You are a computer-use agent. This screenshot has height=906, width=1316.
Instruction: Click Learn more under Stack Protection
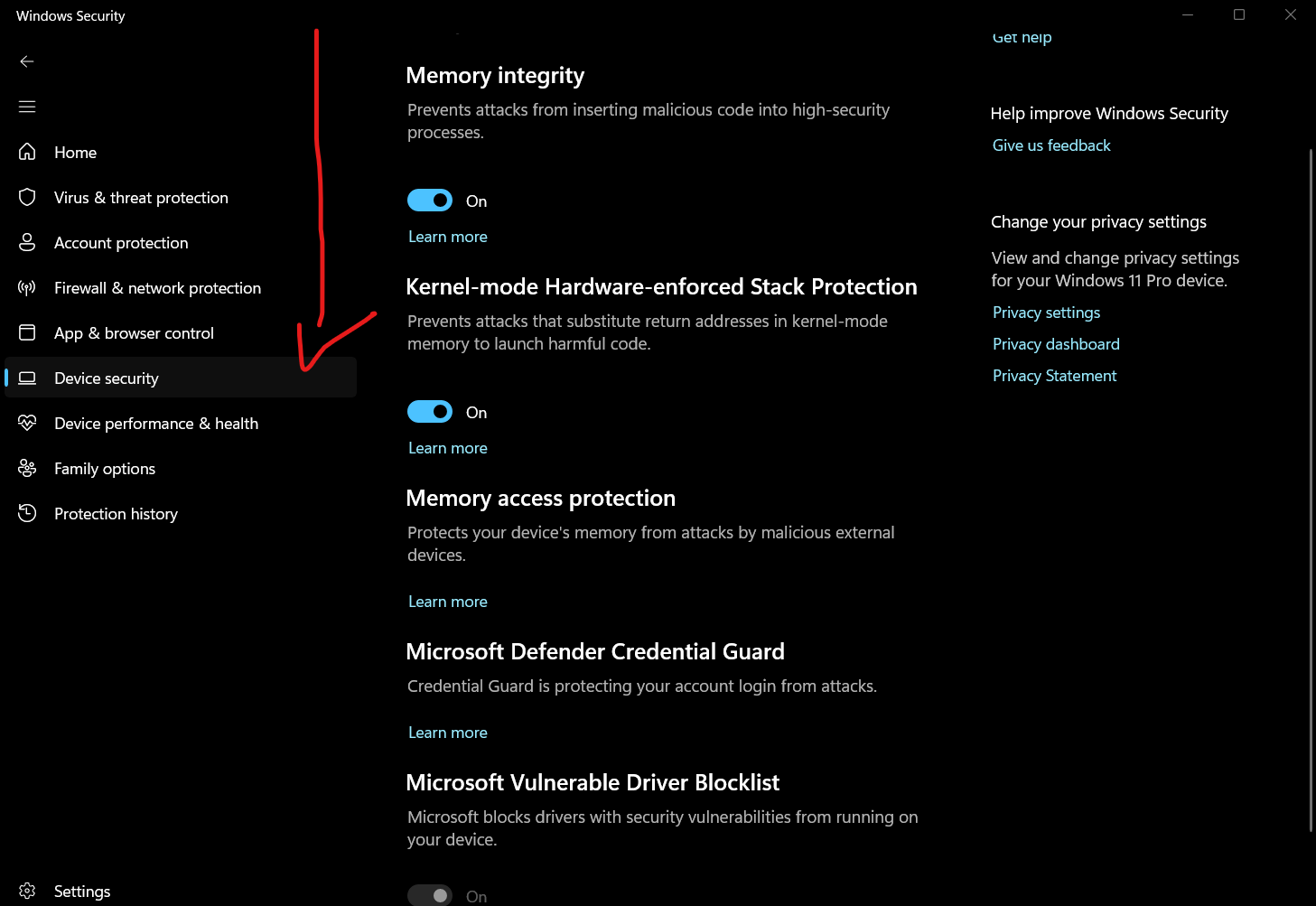click(448, 448)
